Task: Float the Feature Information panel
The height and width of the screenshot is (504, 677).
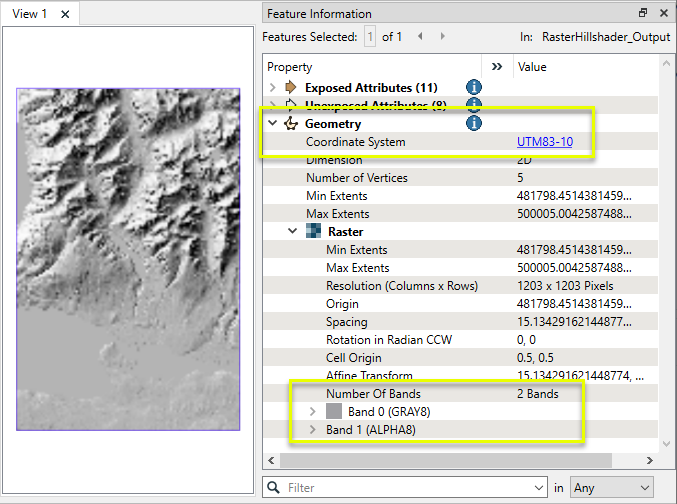Action: pyautogui.click(x=643, y=13)
